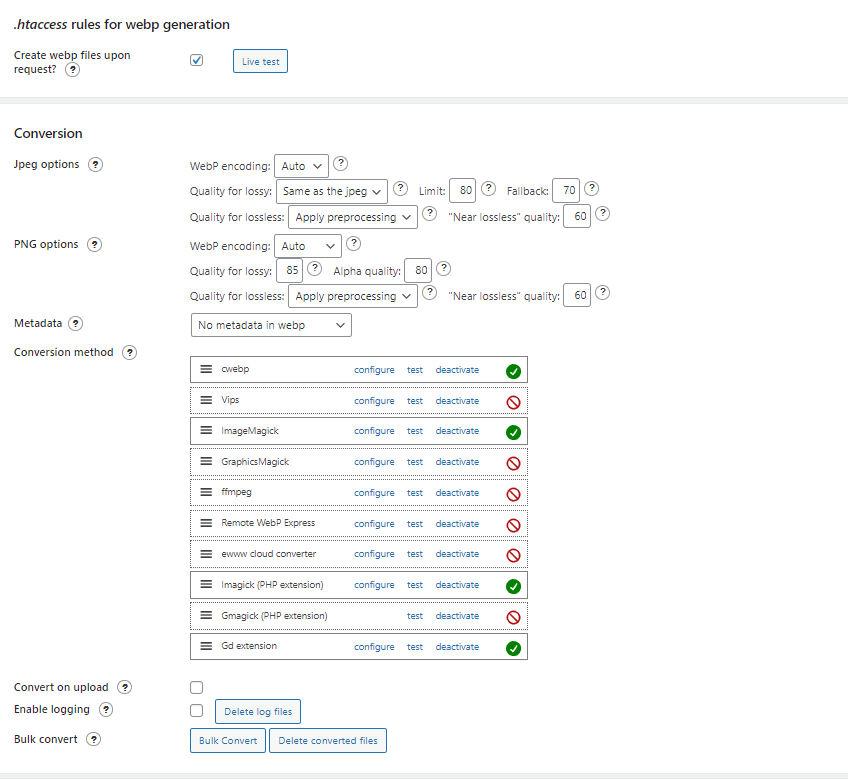Configure the GraphicsMagick converter
The width and height of the screenshot is (848, 780).
point(374,462)
